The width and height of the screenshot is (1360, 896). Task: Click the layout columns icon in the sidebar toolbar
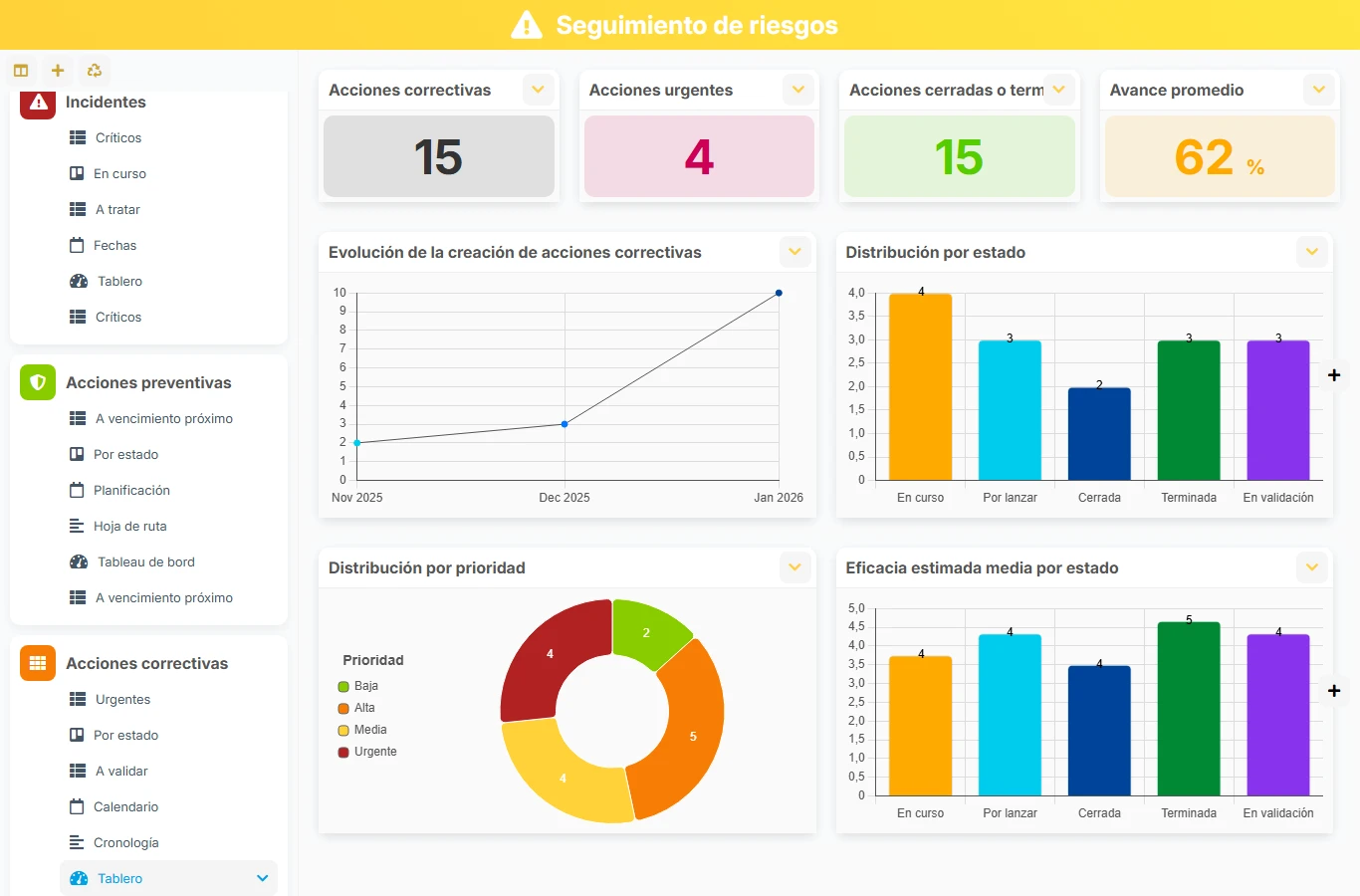(21, 71)
